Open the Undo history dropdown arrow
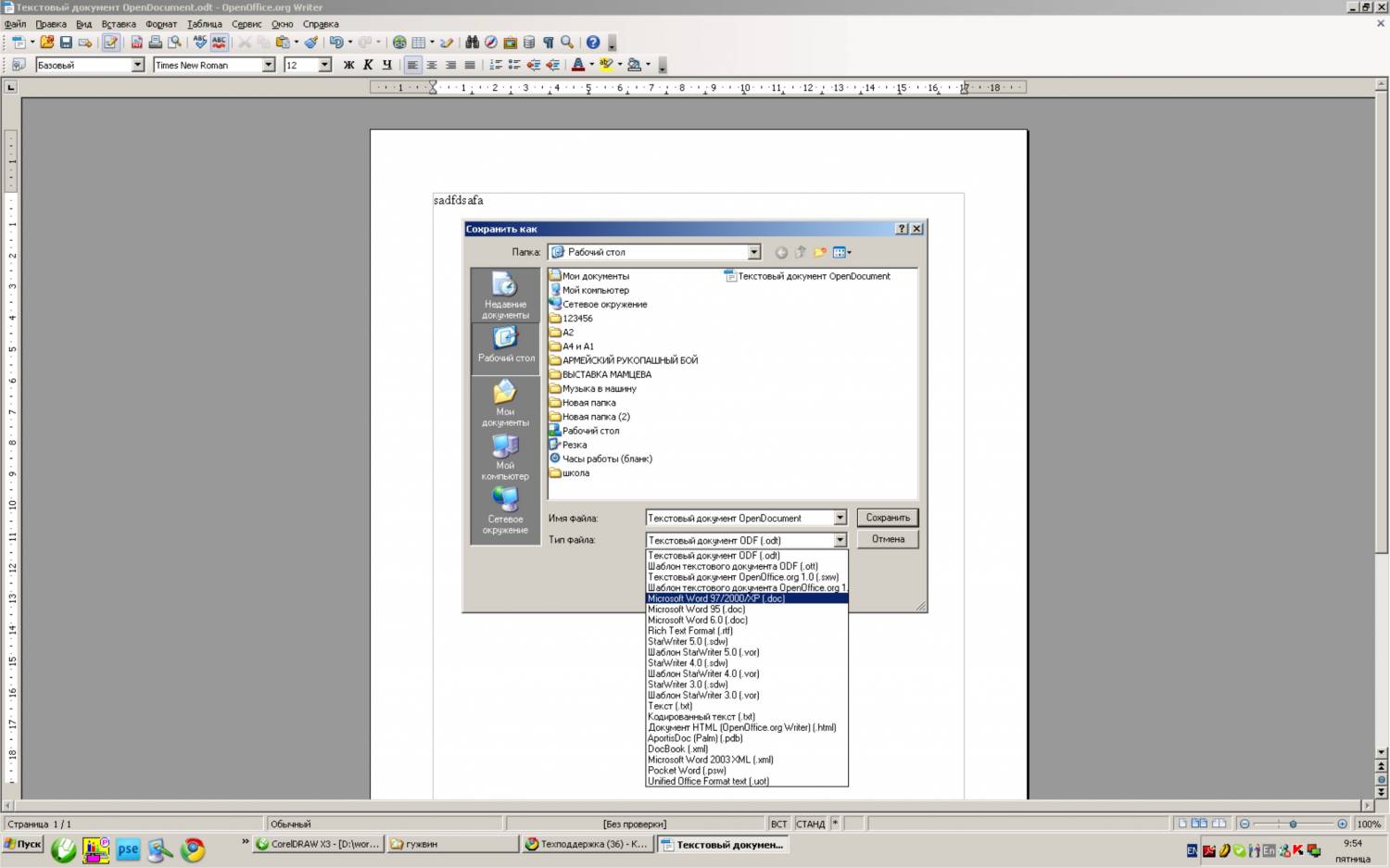 [x=349, y=42]
